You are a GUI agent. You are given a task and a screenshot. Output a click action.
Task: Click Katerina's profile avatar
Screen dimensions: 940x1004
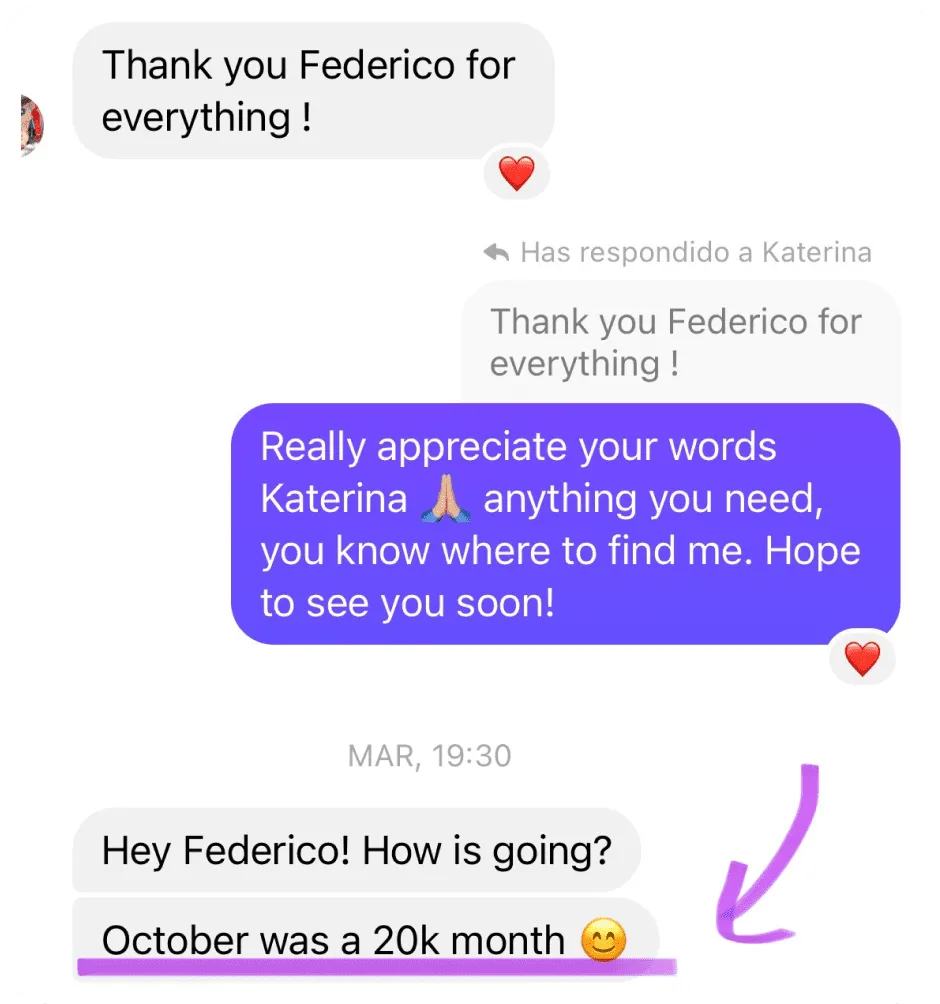point(32,125)
